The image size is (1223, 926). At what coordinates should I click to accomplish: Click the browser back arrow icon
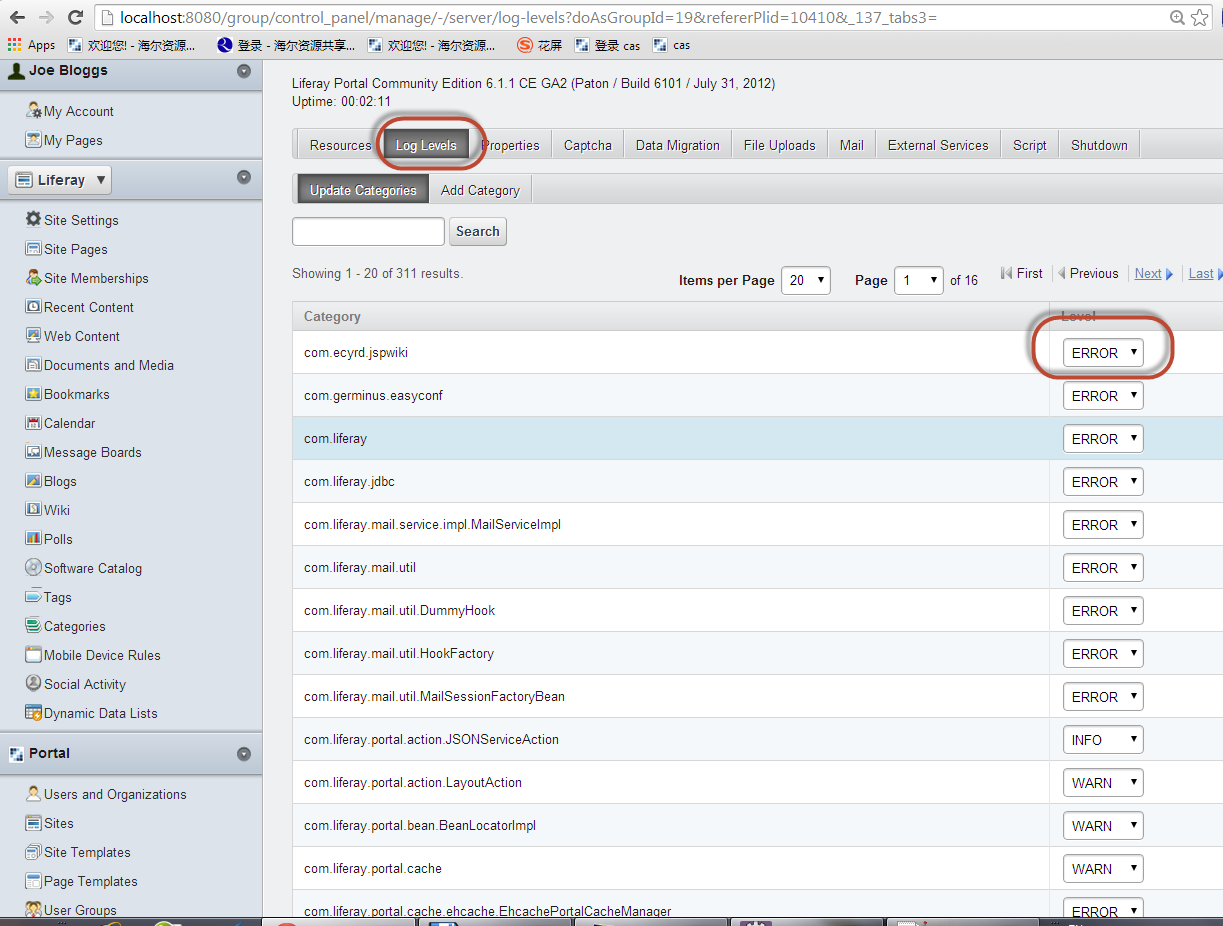coord(17,17)
